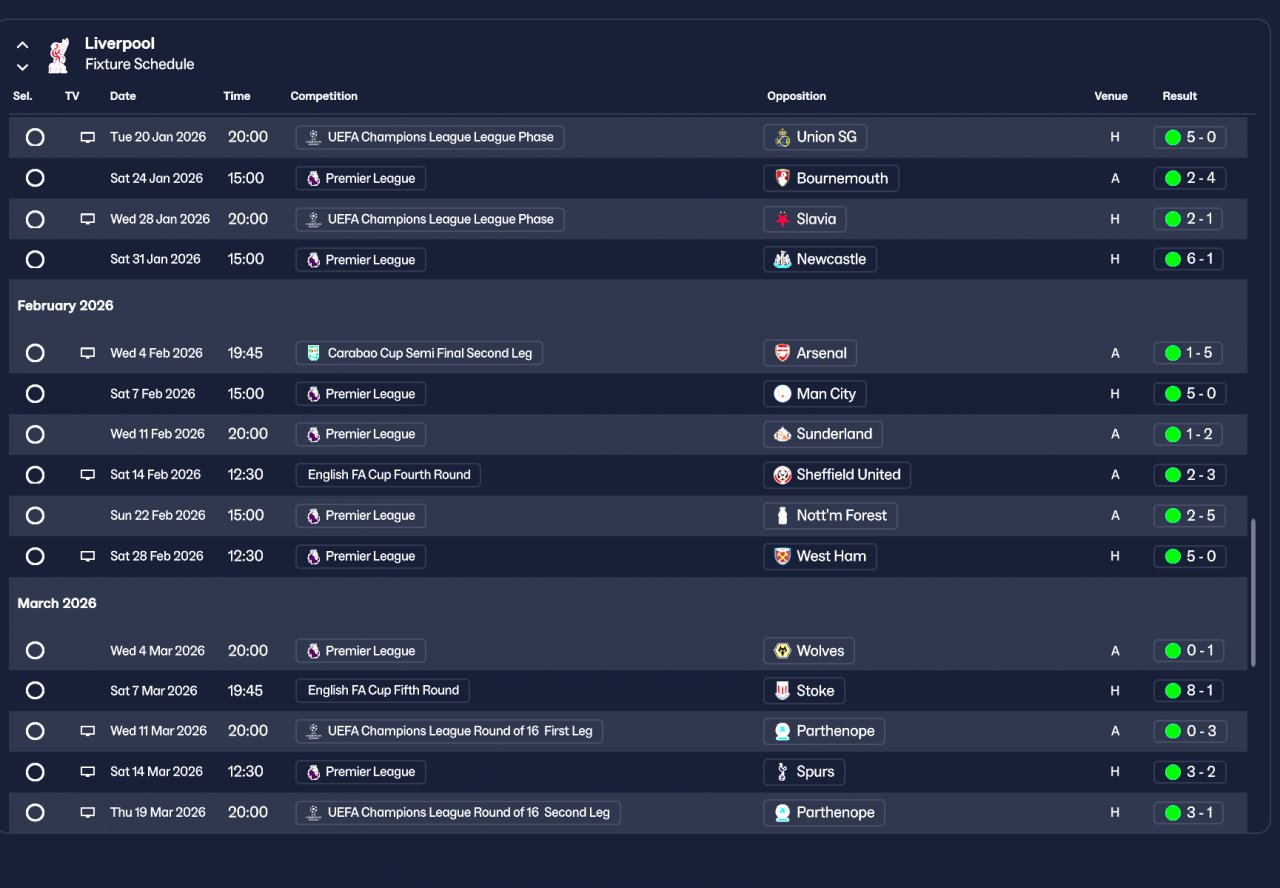Select the Spurs fixture radio button
The height and width of the screenshot is (888, 1280).
35,772
